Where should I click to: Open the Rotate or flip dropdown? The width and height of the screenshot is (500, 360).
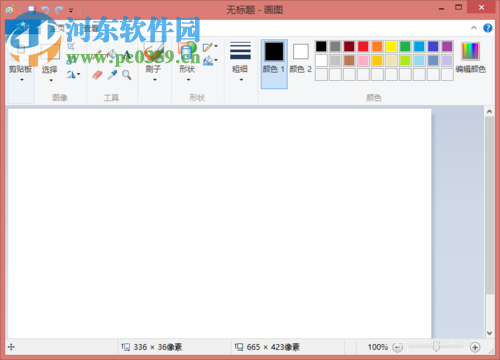pyautogui.click(x=73, y=74)
